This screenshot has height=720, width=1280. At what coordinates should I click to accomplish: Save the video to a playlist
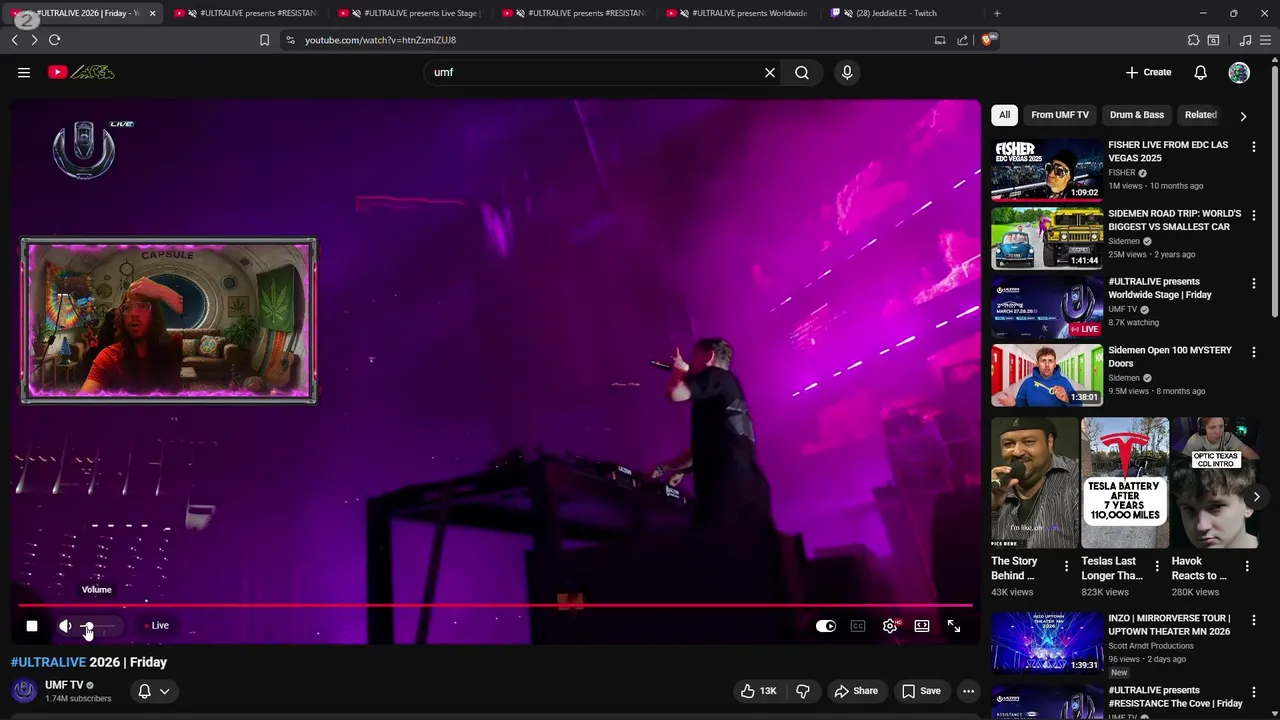coord(921,691)
